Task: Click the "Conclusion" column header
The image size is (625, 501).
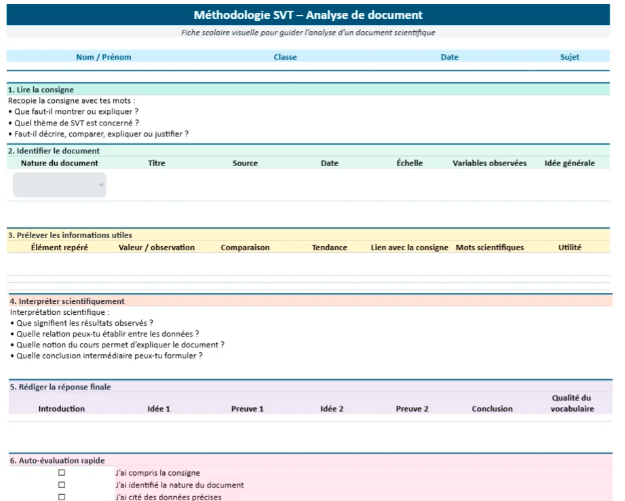Action: (x=492, y=409)
